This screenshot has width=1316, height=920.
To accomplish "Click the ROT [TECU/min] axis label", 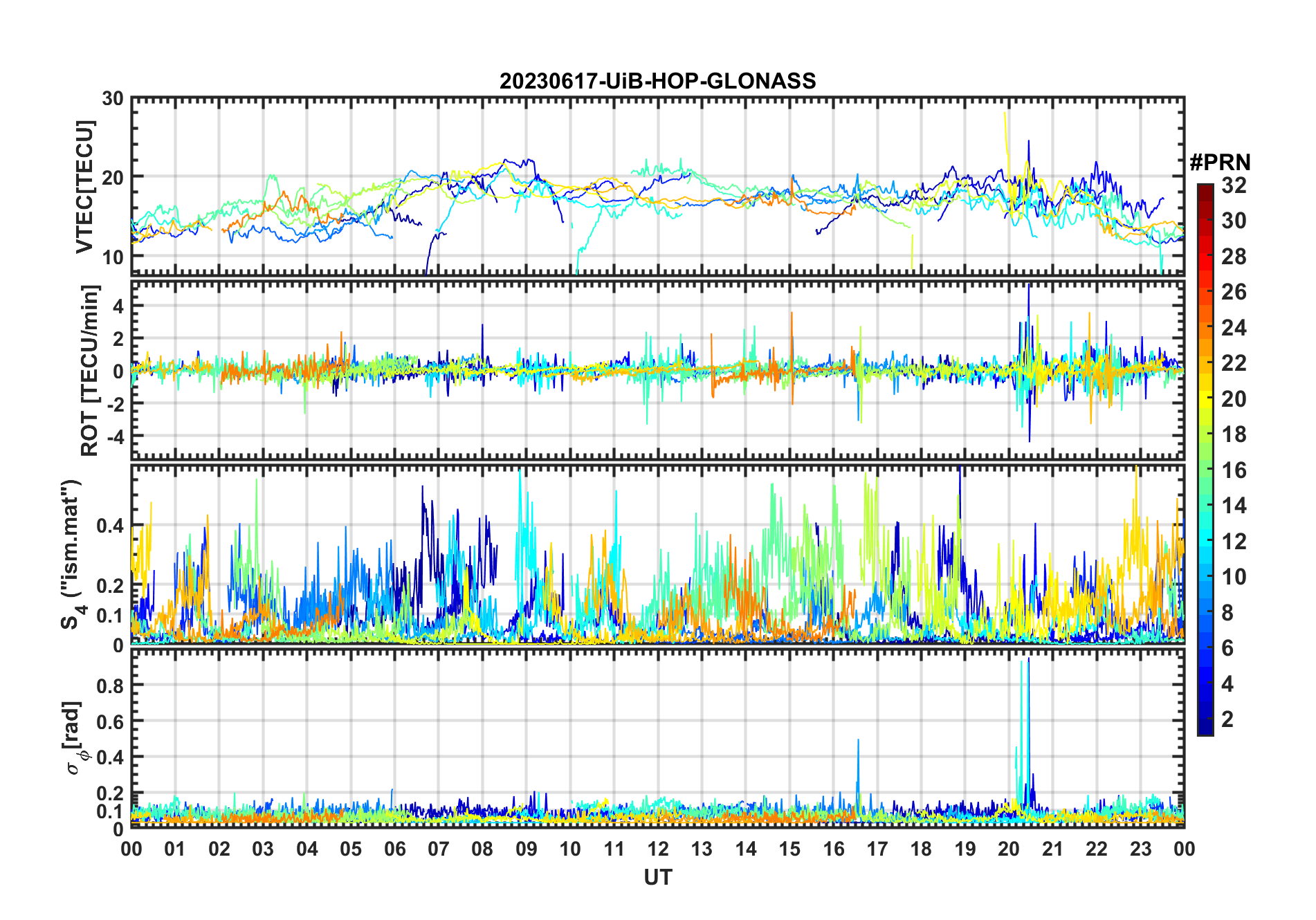I will (90, 370).
